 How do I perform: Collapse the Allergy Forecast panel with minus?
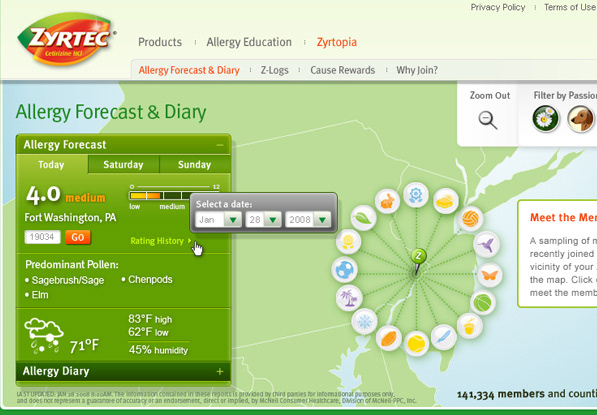pos(220,145)
